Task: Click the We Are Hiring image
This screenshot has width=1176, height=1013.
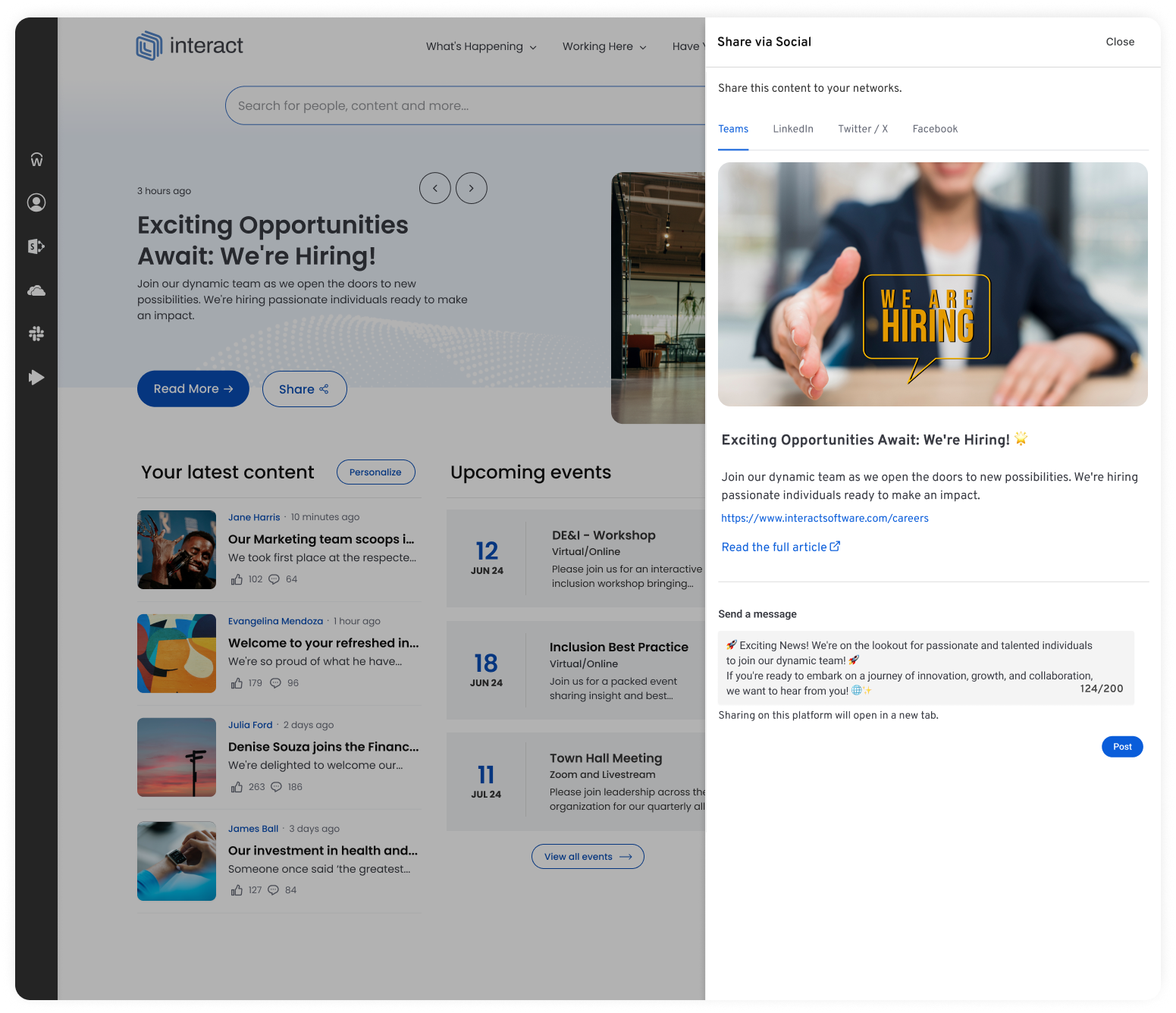Action: click(x=933, y=284)
